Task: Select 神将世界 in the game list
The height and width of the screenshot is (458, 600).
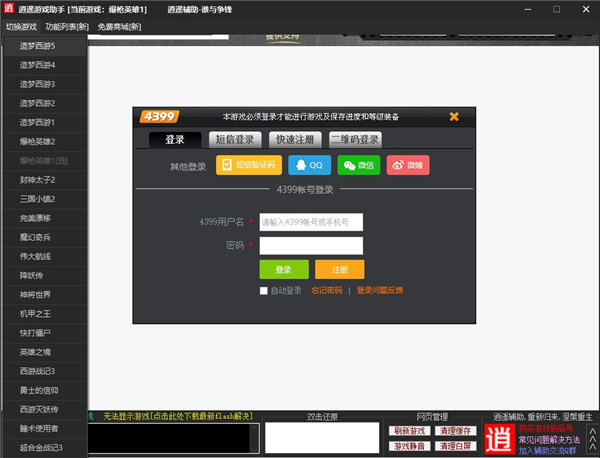Action: pyautogui.click(x=45, y=295)
